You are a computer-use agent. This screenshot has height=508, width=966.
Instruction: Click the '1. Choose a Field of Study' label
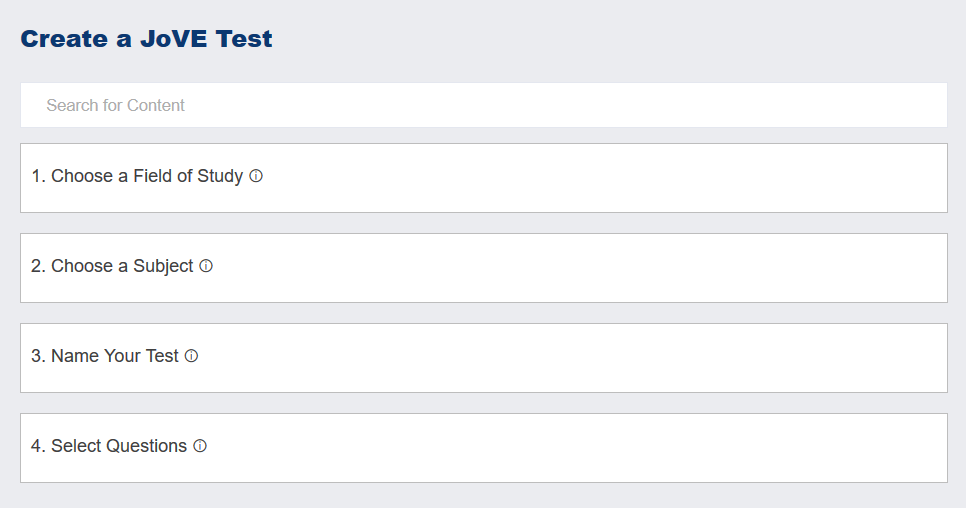tap(137, 176)
